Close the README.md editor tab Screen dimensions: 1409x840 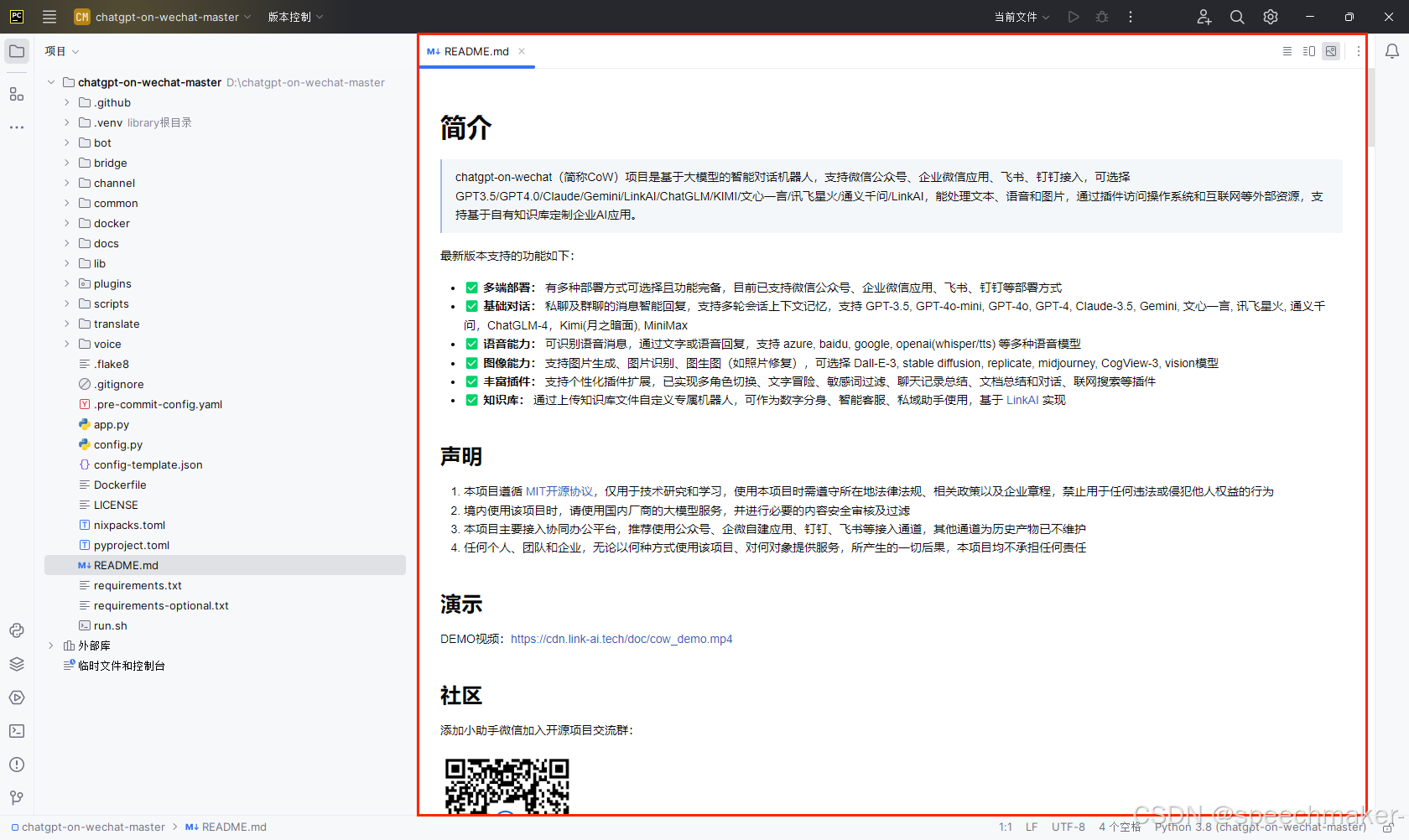(522, 51)
